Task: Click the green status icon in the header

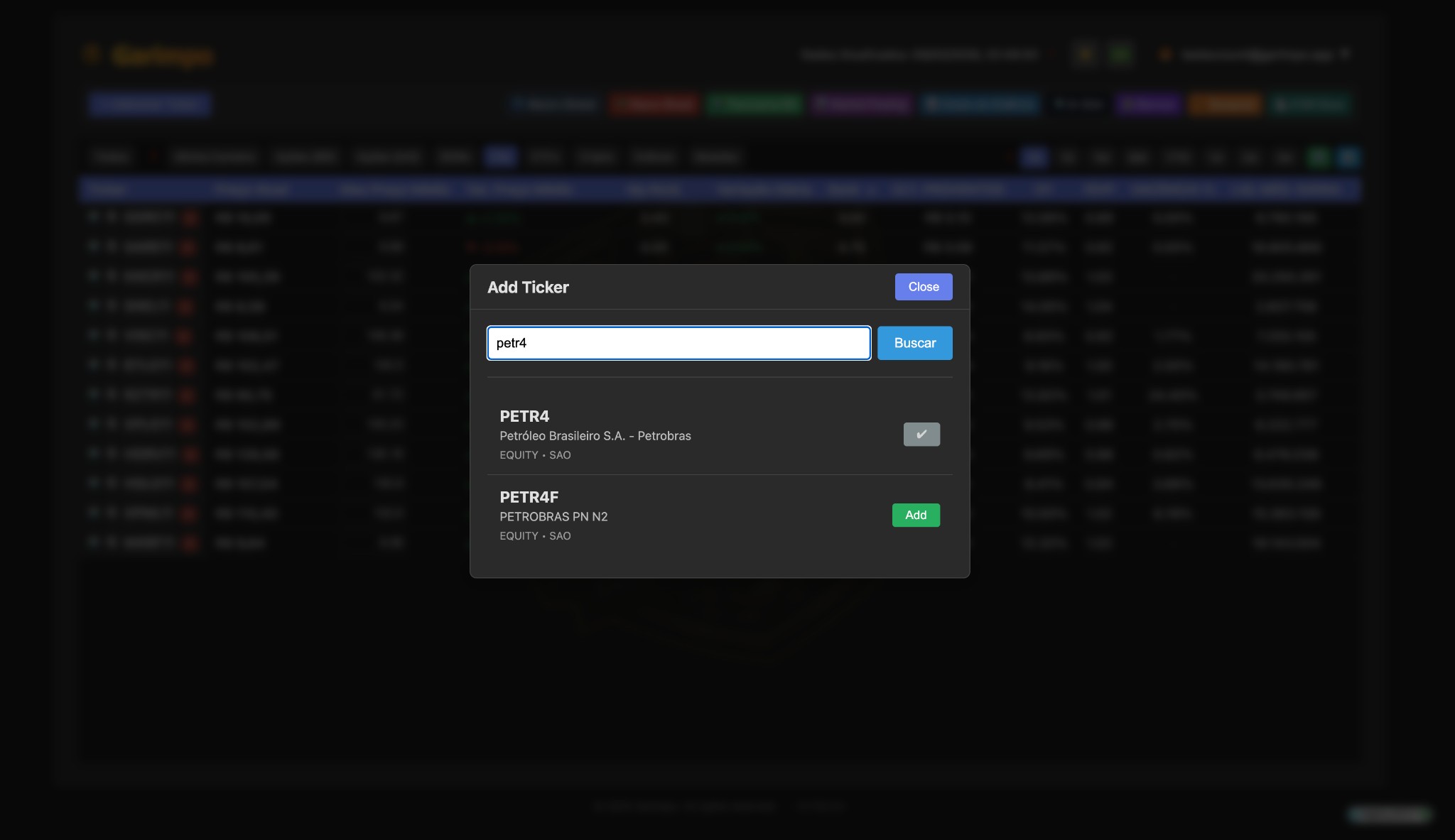Action: [1122, 54]
